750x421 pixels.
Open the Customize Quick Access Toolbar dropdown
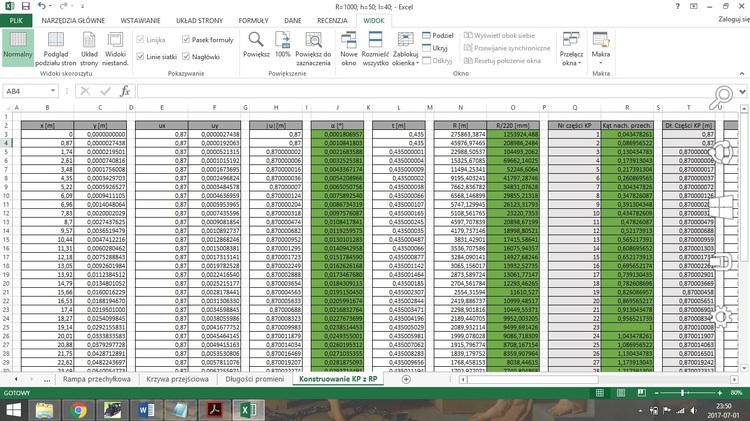click(x=82, y=7)
